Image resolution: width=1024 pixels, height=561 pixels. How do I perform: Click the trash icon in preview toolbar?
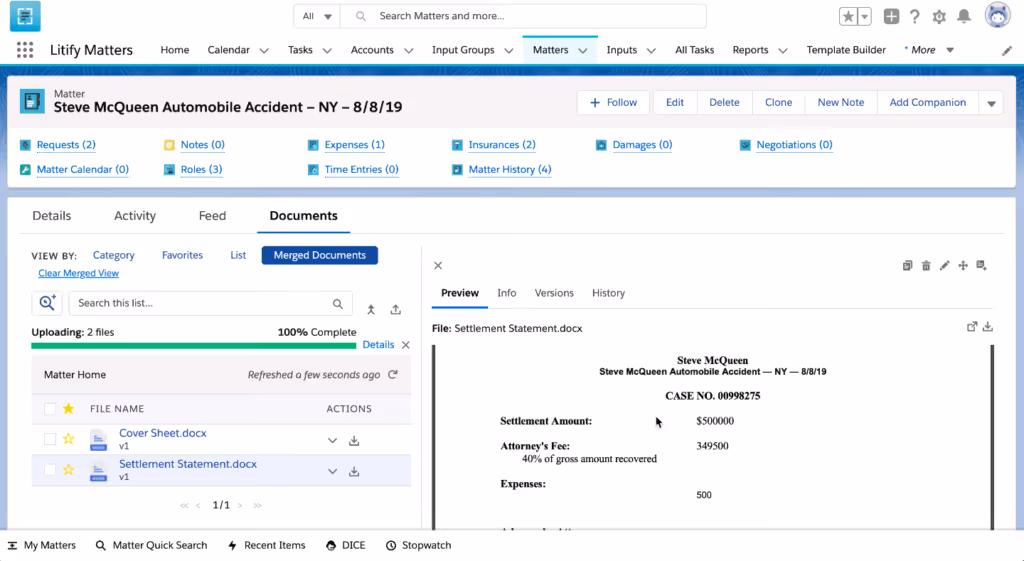click(x=926, y=265)
